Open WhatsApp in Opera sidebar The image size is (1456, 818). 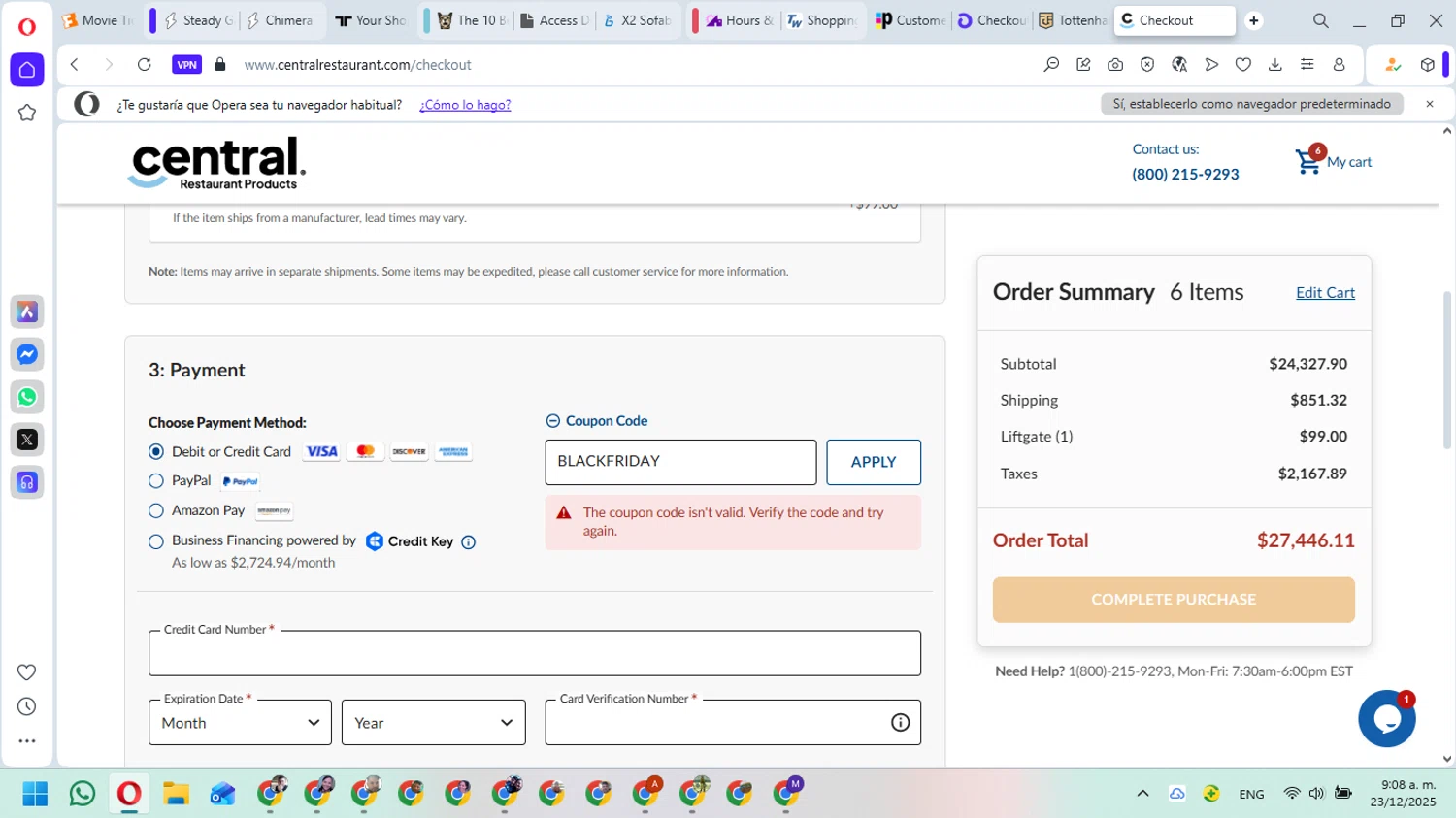(27, 397)
